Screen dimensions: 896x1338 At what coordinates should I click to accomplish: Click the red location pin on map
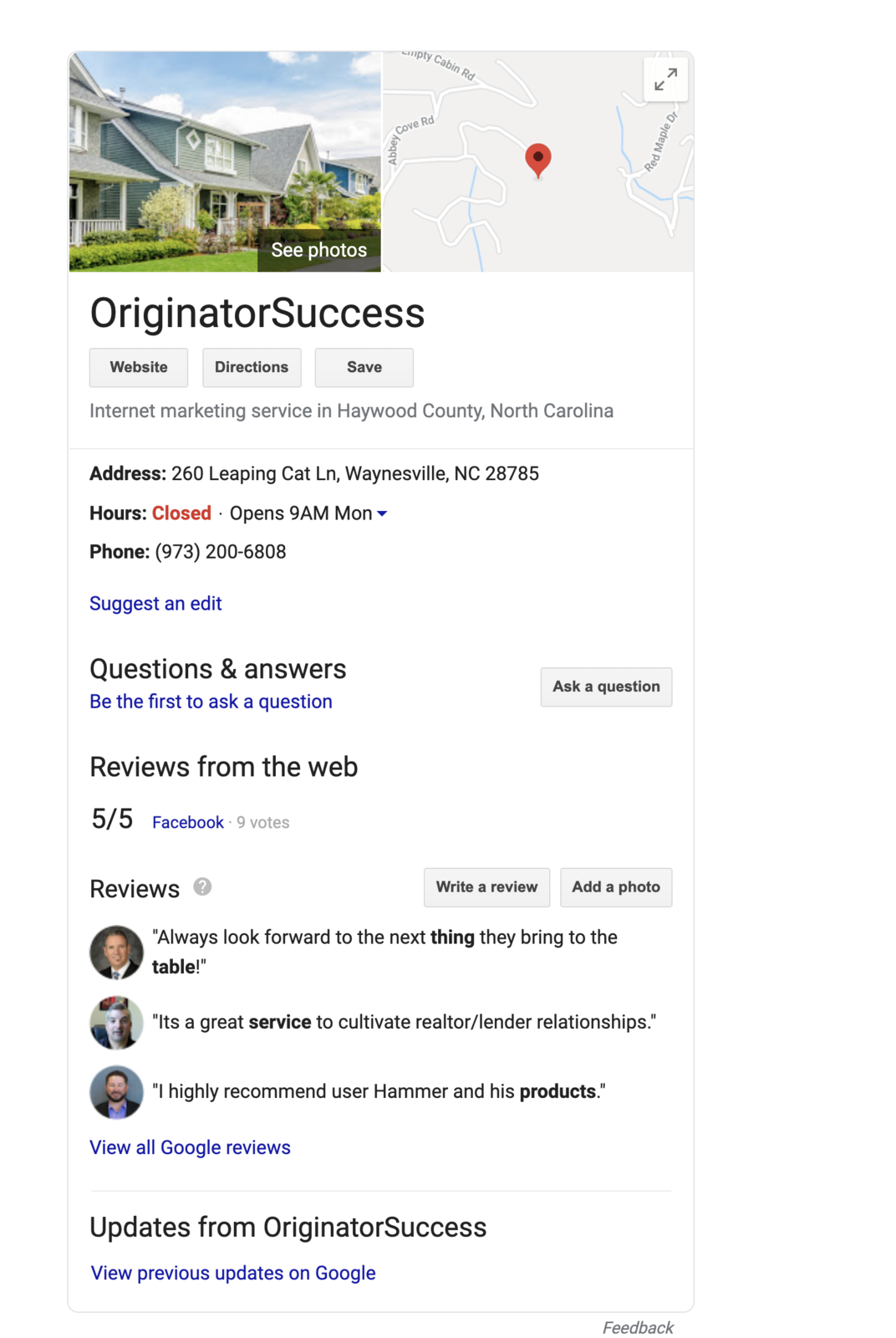tap(538, 161)
